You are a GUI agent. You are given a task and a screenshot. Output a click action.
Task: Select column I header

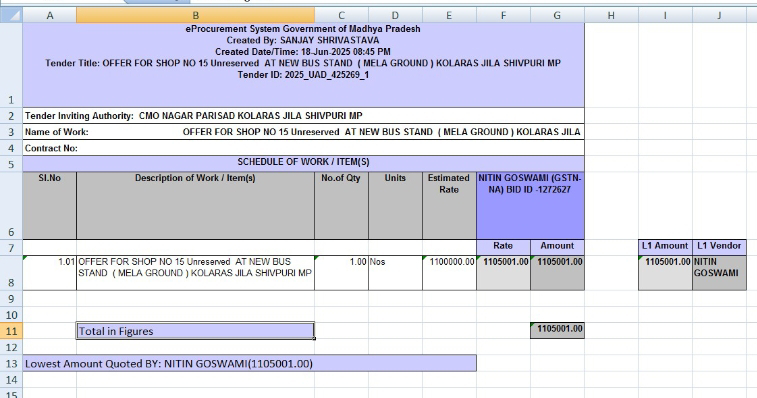click(x=665, y=15)
